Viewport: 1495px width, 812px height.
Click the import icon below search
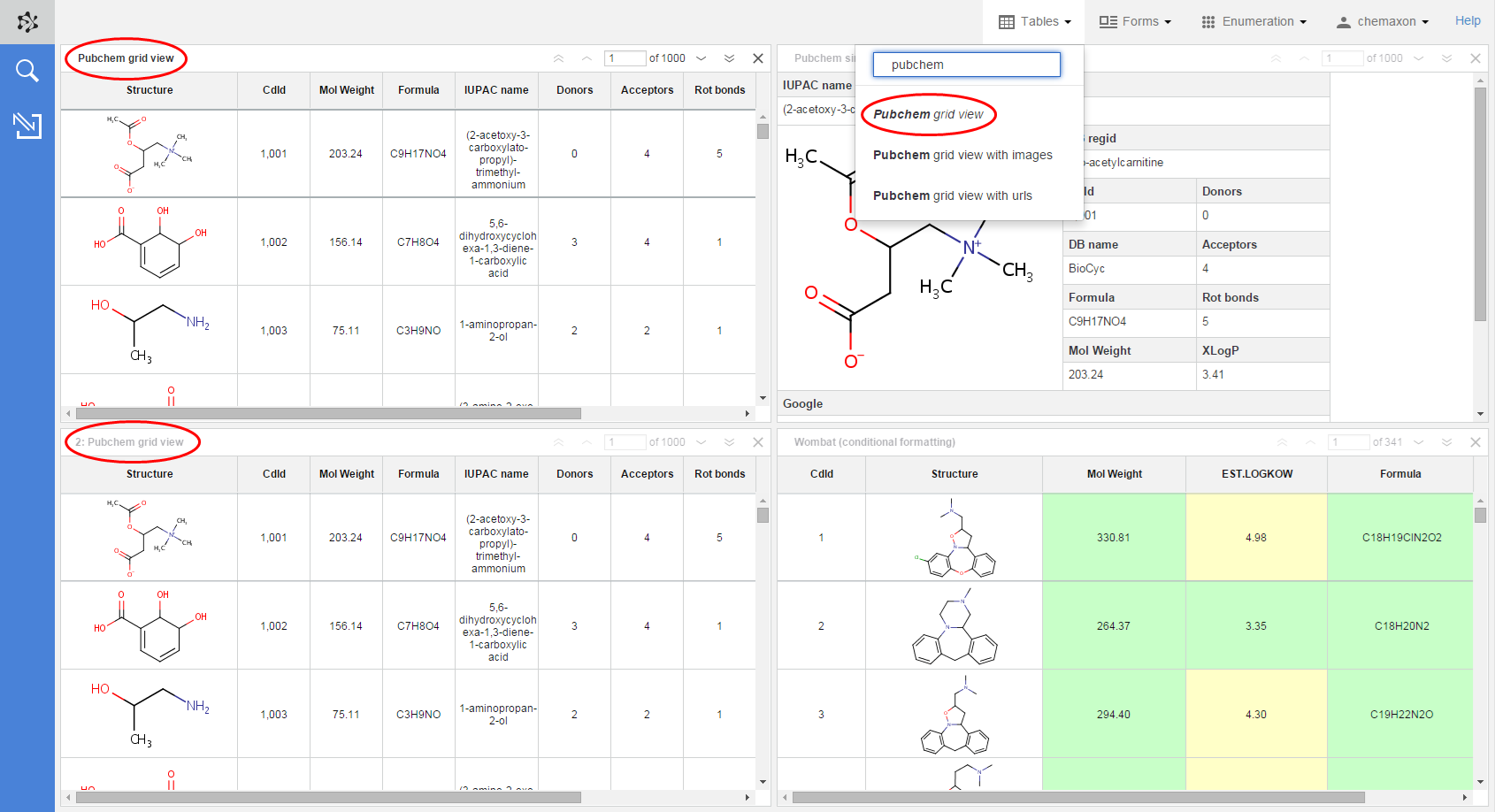tap(27, 126)
